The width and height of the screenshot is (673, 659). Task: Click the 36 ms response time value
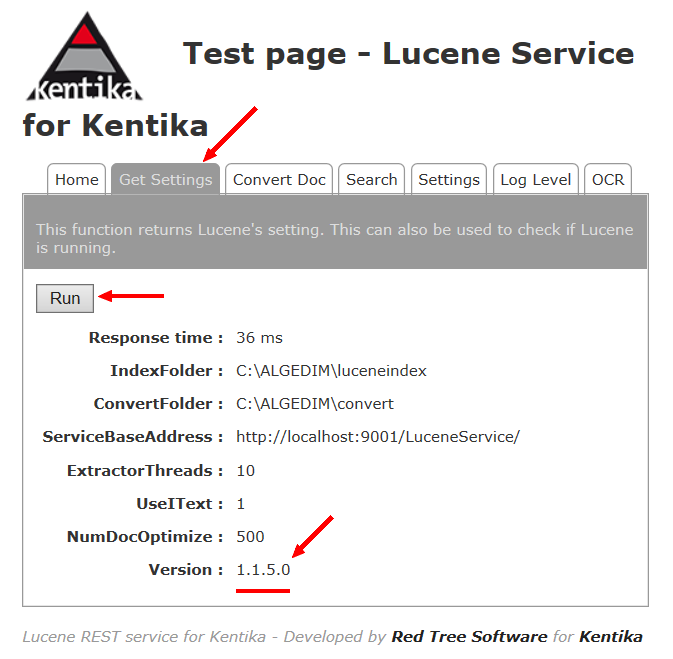pos(259,338)
